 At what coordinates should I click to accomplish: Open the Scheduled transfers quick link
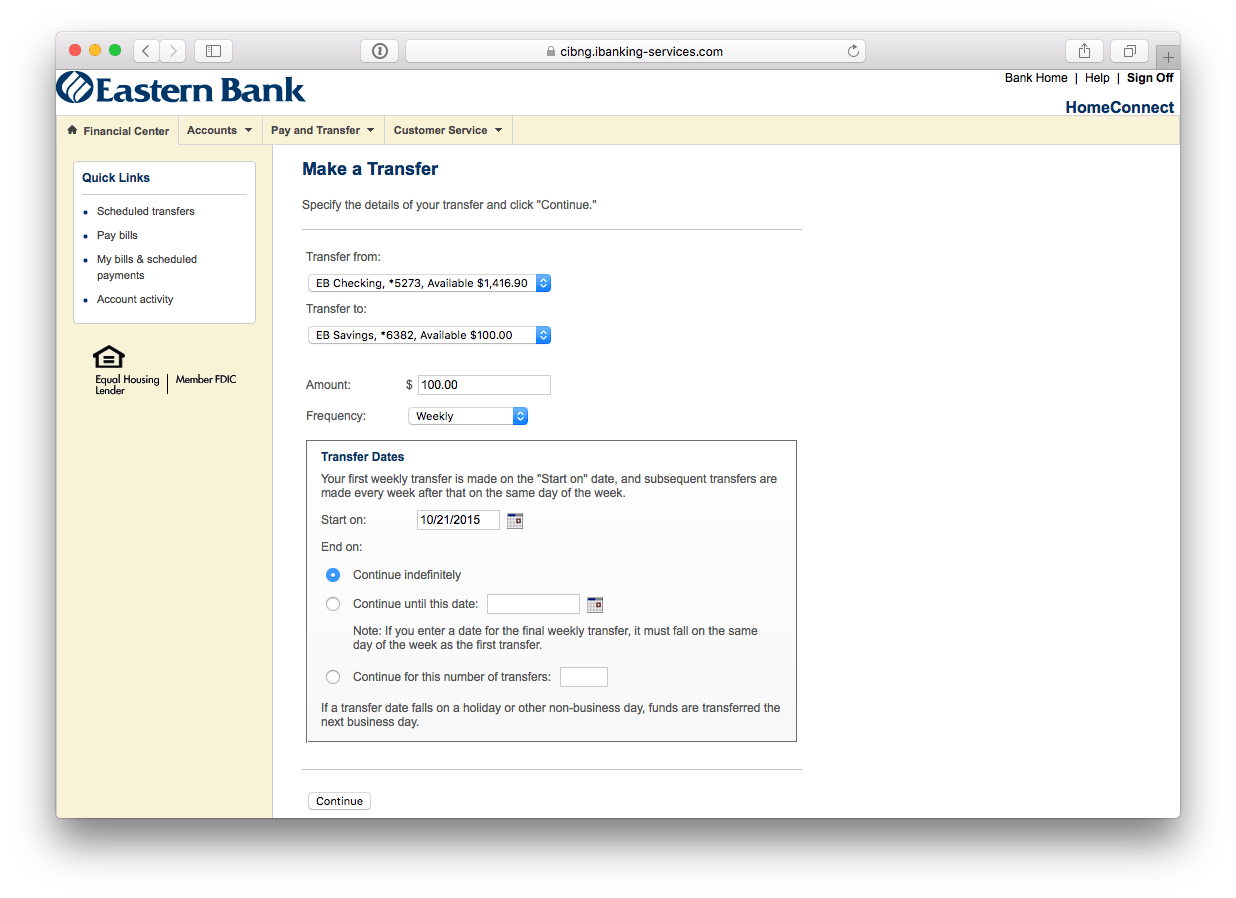coord(146,211)
